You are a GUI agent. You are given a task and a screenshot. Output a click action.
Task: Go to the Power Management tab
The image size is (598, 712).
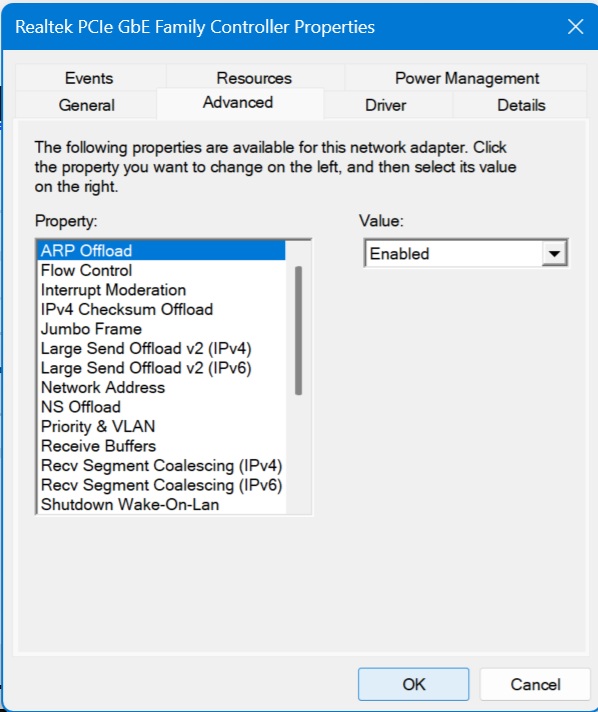tap(467, 78)
